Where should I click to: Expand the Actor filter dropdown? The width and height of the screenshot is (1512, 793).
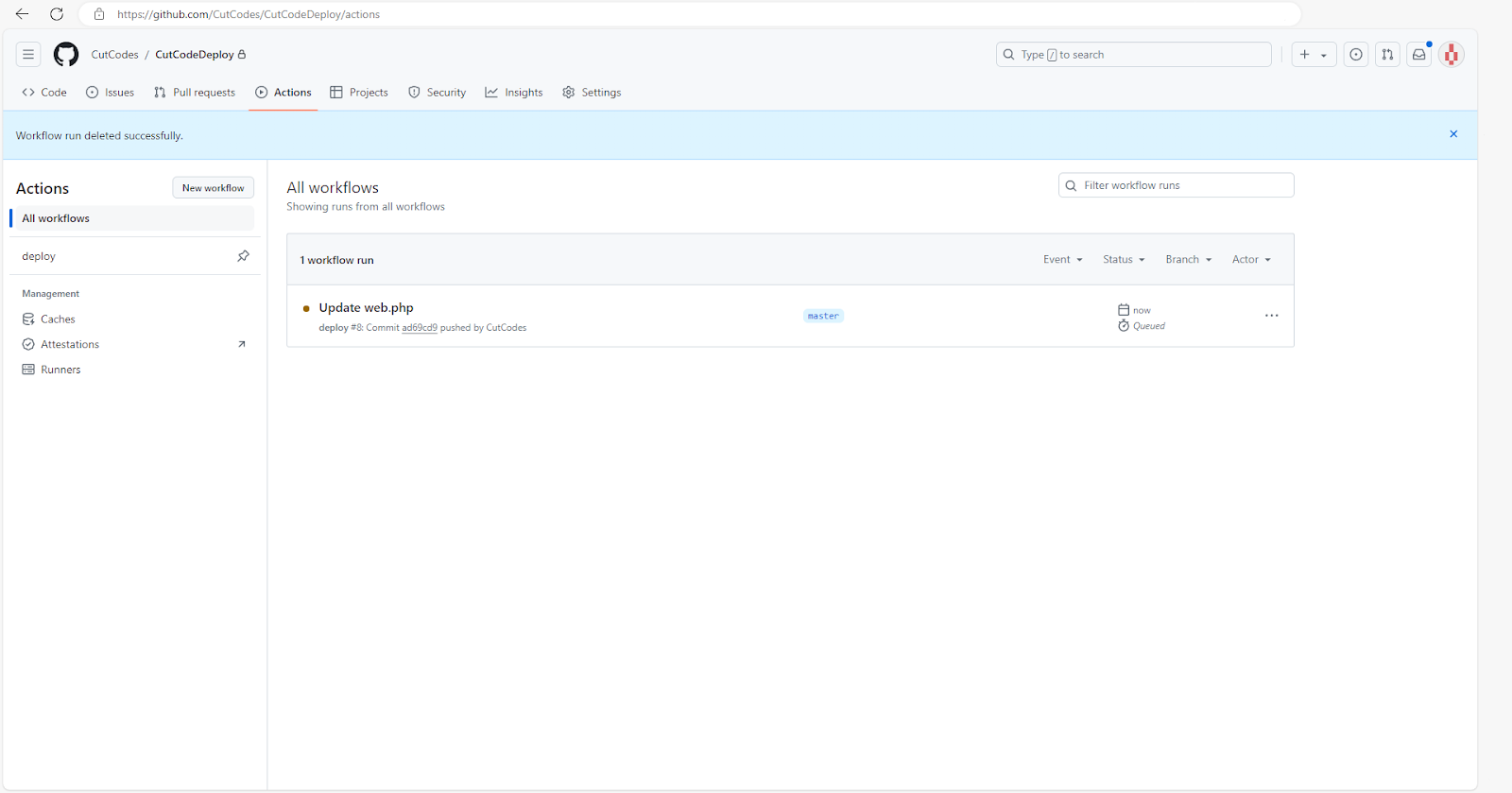tap(1251, 260)
